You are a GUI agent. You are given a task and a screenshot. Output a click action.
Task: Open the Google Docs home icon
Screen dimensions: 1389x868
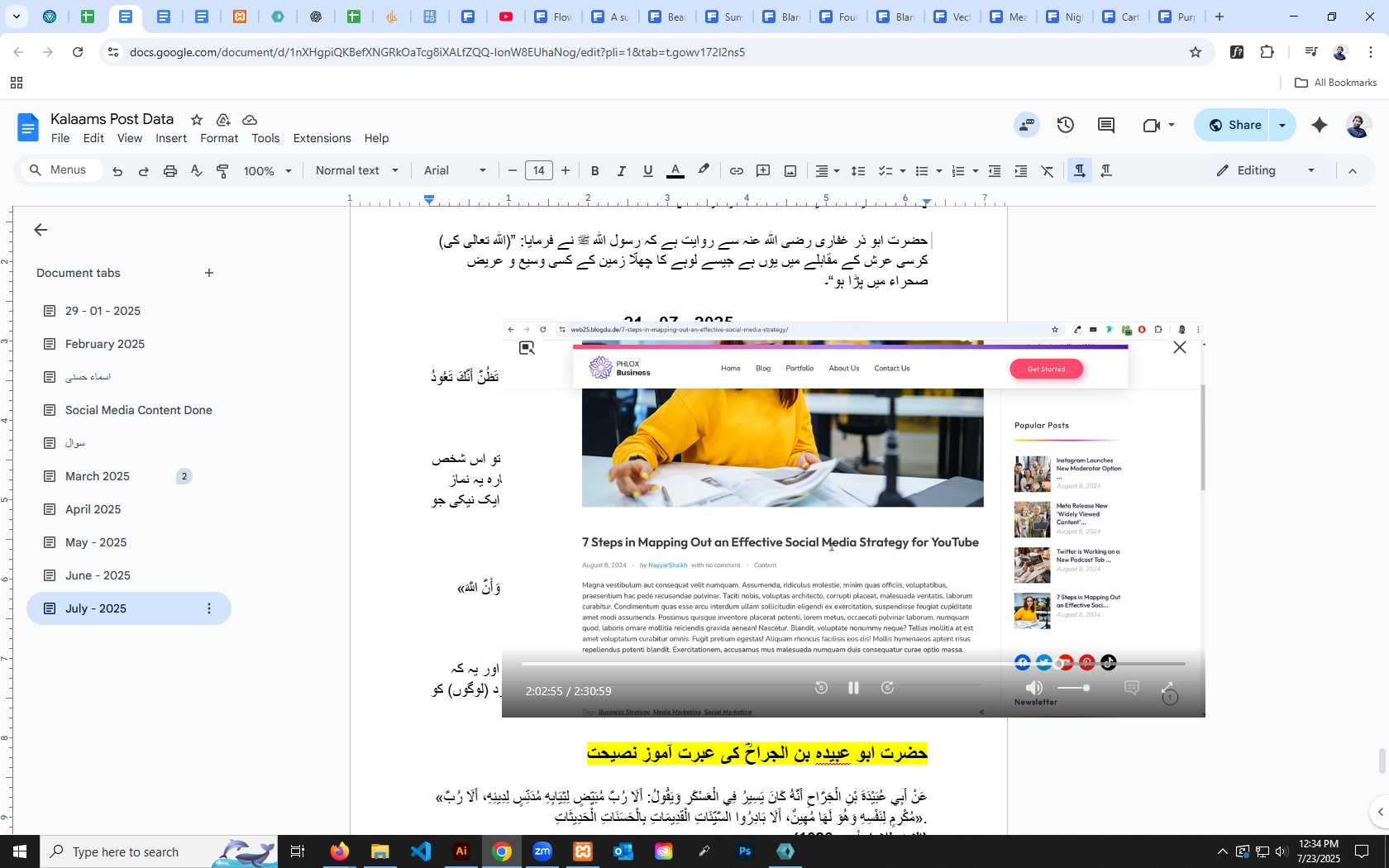(28, 127)
